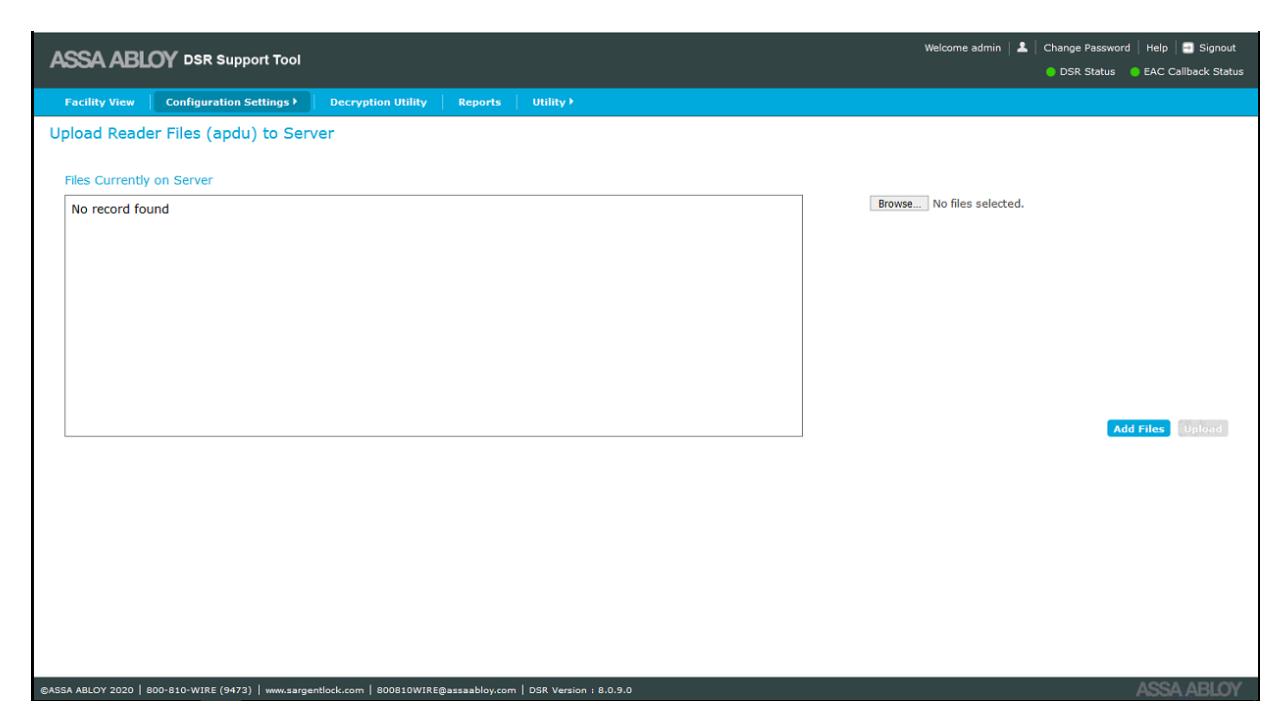
Task: Click the 'DSR Version : 8.0.9.0' footer text
Action: [578, 691]
